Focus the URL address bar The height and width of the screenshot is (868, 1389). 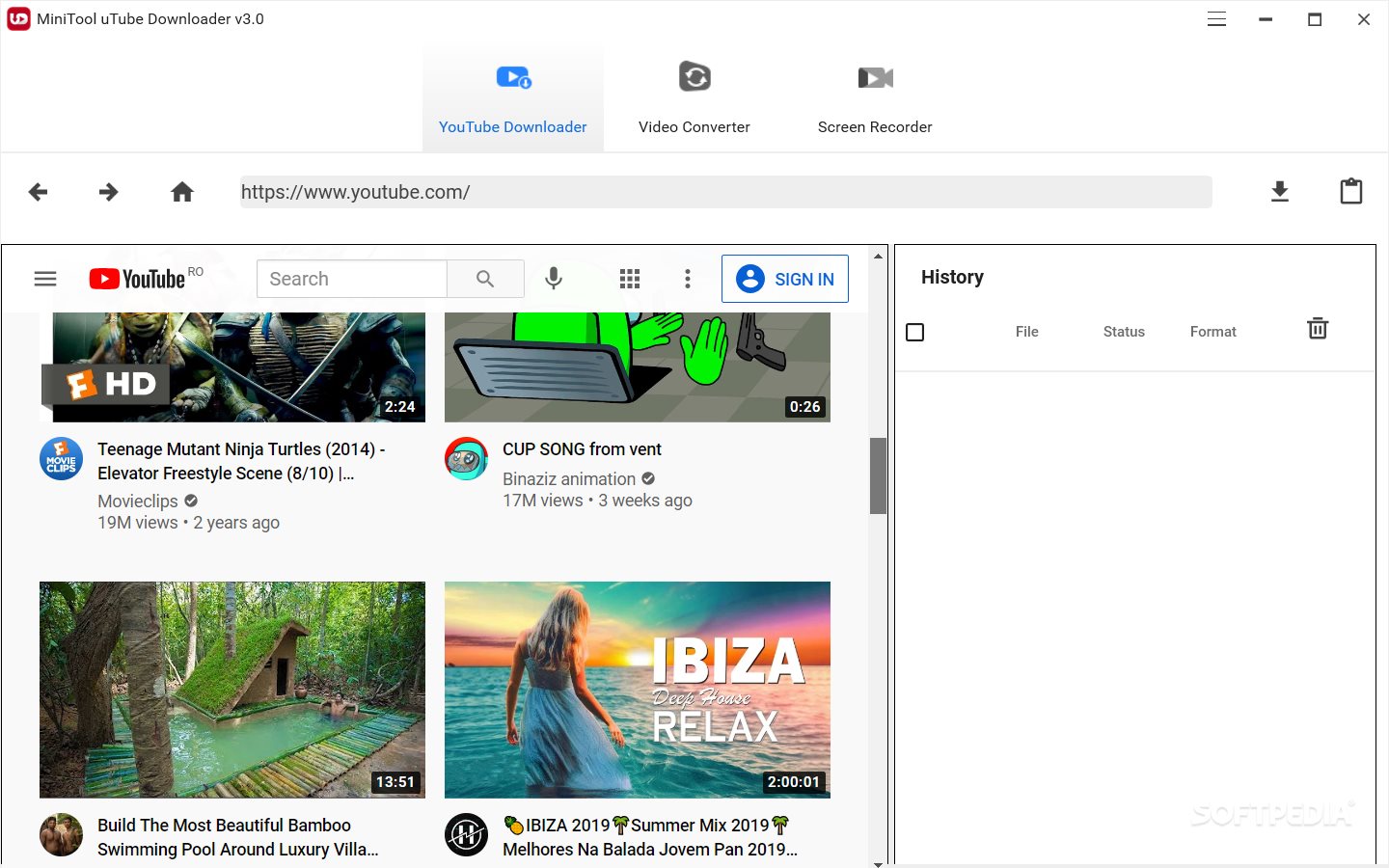coord(725,192)
